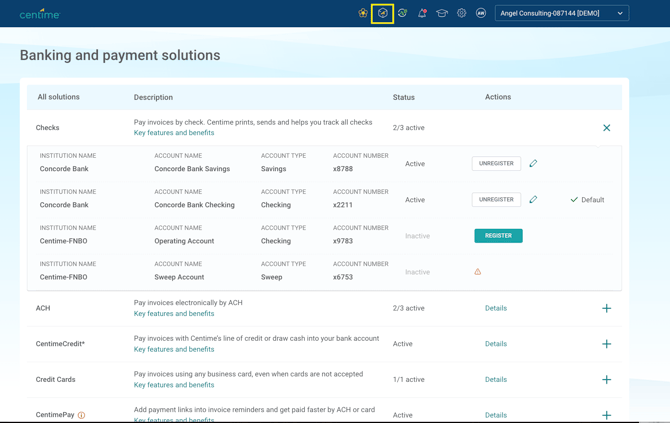The height and width of the screenshot is (423, 670).
Task: Click the ACH solution name
Action: click(43, 308)
